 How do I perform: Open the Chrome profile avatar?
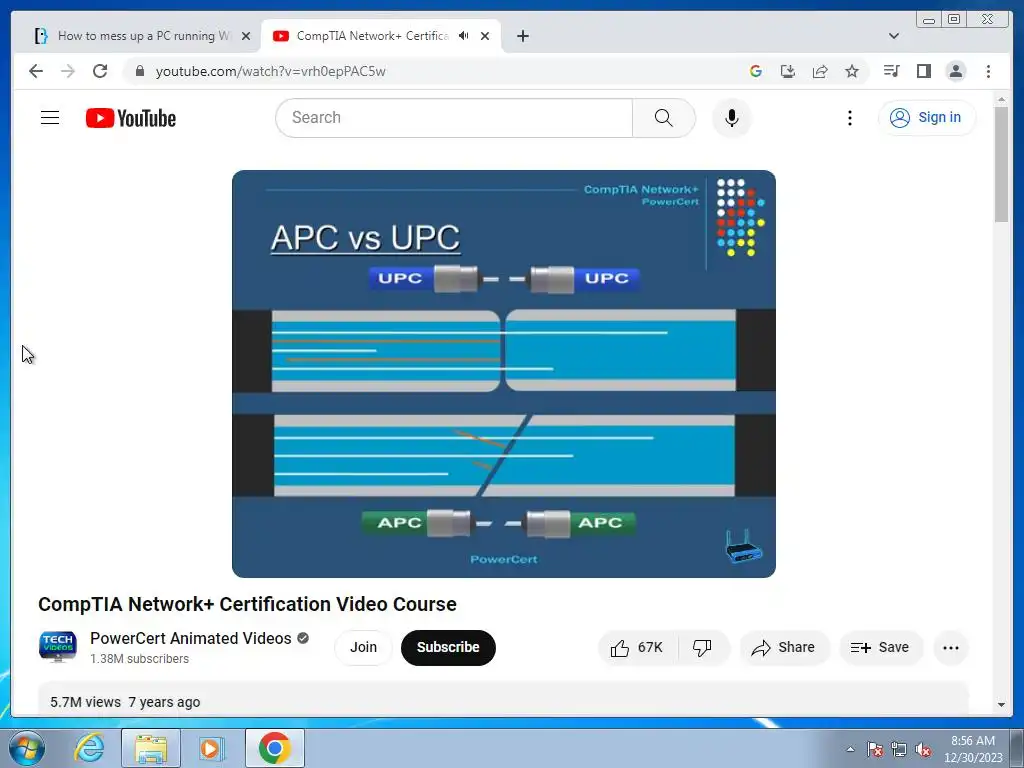pos(955,71)
